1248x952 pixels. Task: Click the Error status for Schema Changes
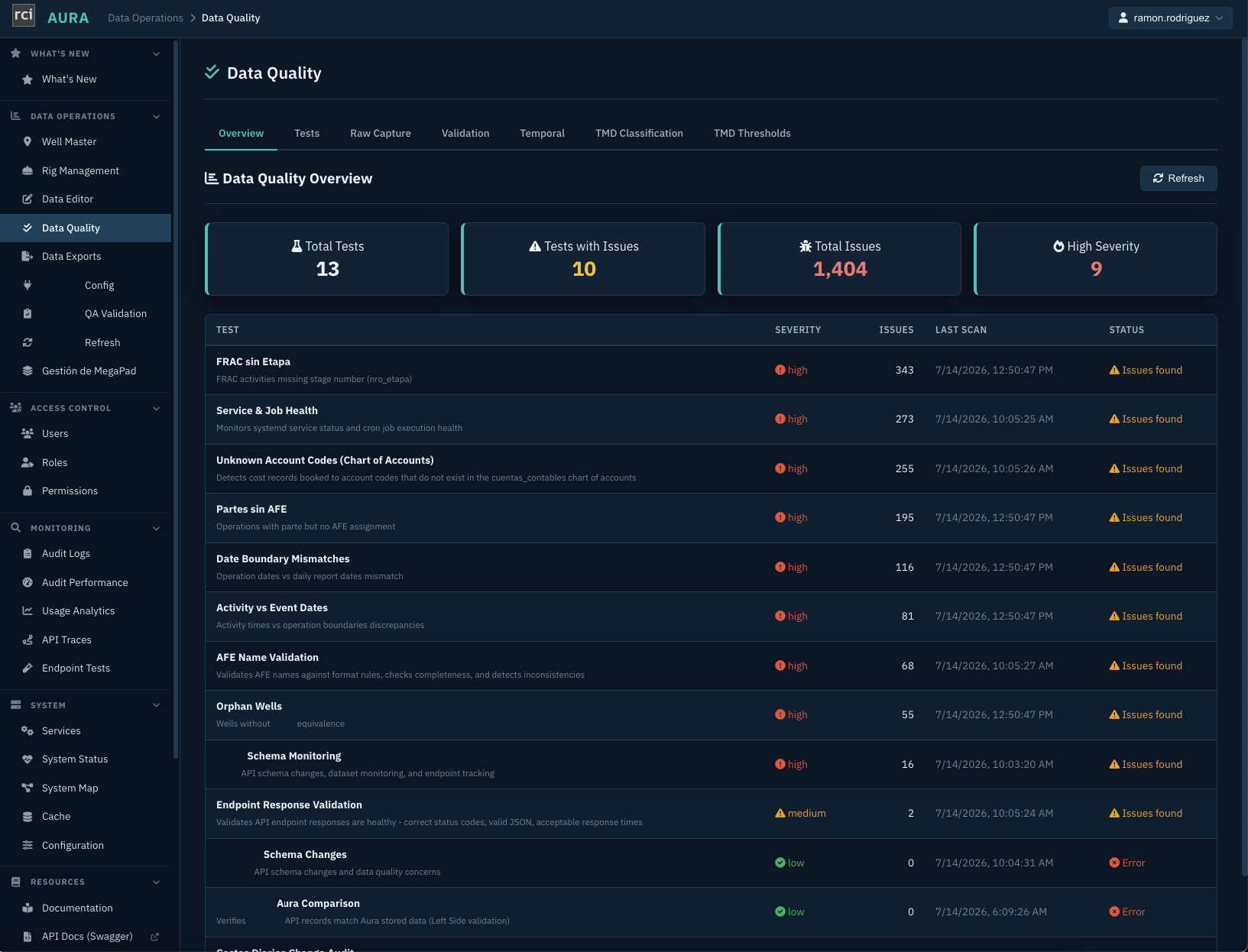click(1127, 863)
